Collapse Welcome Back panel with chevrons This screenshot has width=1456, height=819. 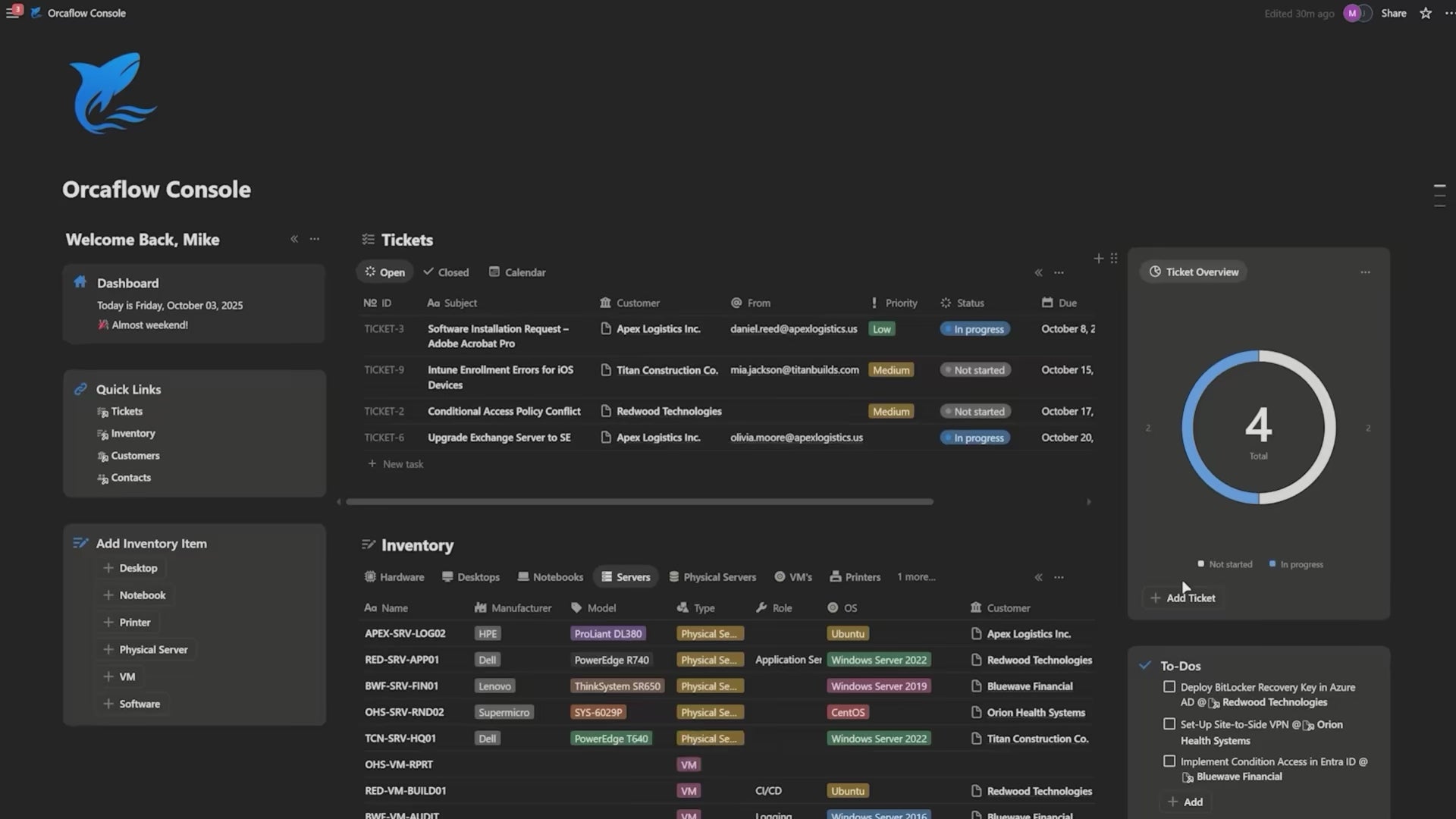point(294,240)
